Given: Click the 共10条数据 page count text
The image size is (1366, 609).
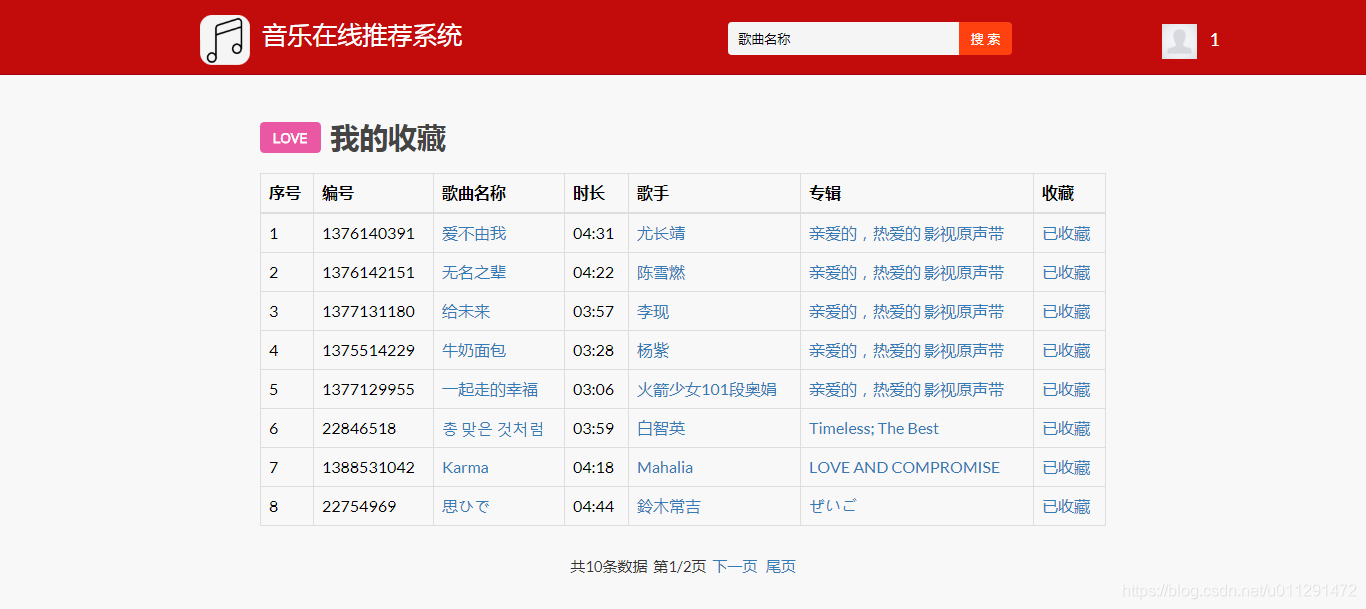Looking at the screenshot, I should [x=609, y=567].
